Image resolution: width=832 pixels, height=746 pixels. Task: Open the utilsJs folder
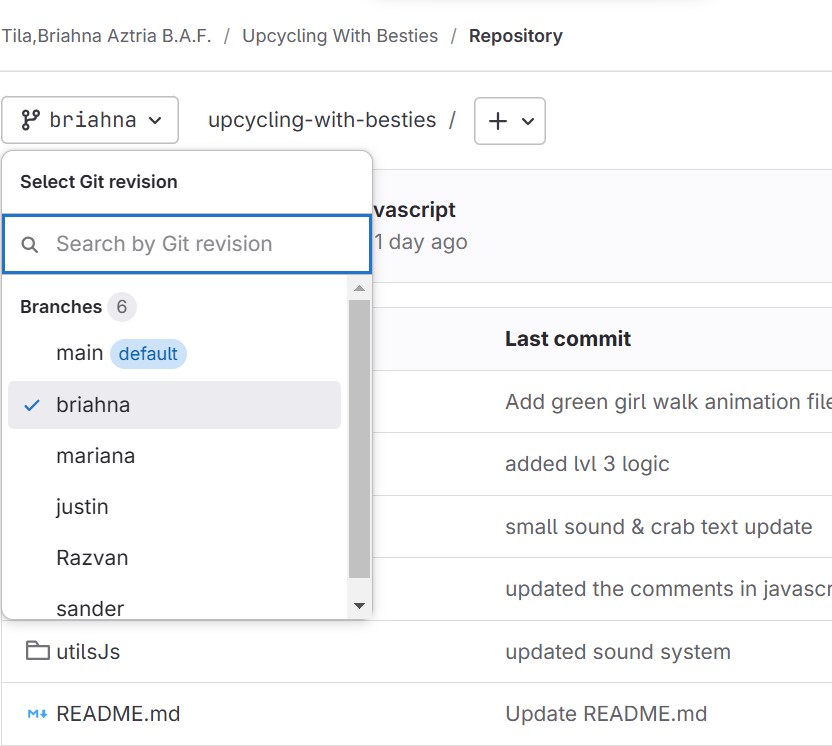point(88,652)
